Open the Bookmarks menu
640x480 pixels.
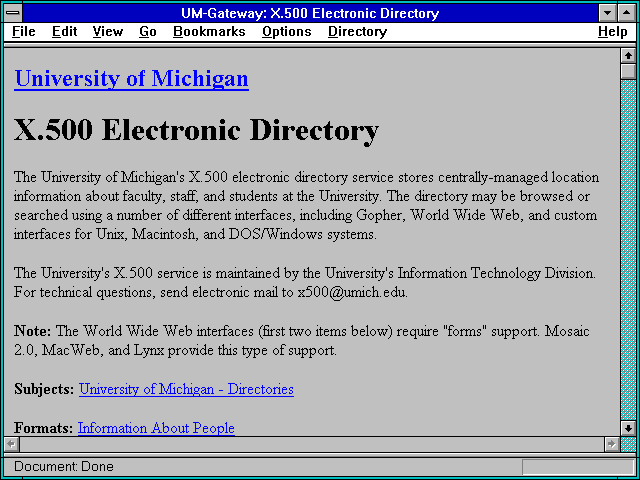click(209, 31)
